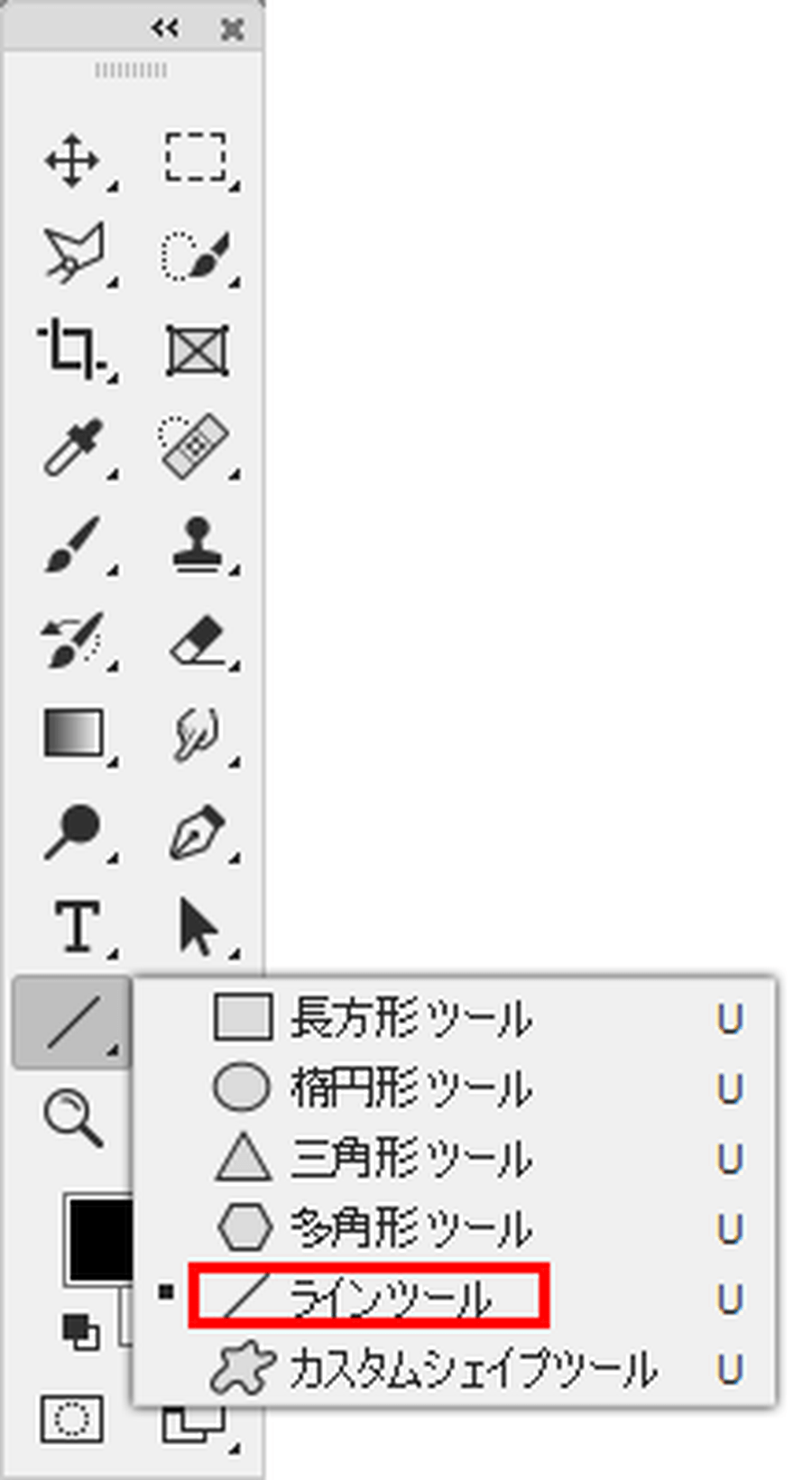This screenshot has height=1480, width=812.
Task: Click カスタムシェイプツール in the flyout
Action: coord(469,1369)
